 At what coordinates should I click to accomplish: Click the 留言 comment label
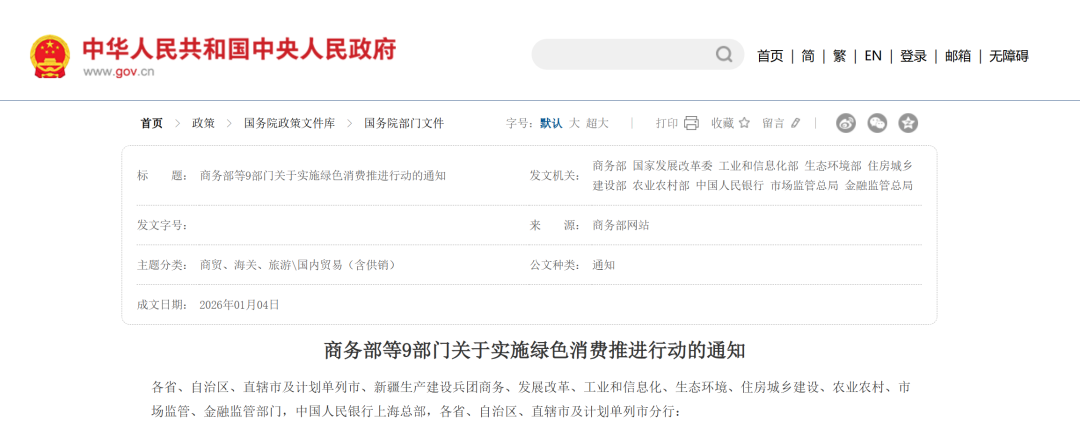773,123
